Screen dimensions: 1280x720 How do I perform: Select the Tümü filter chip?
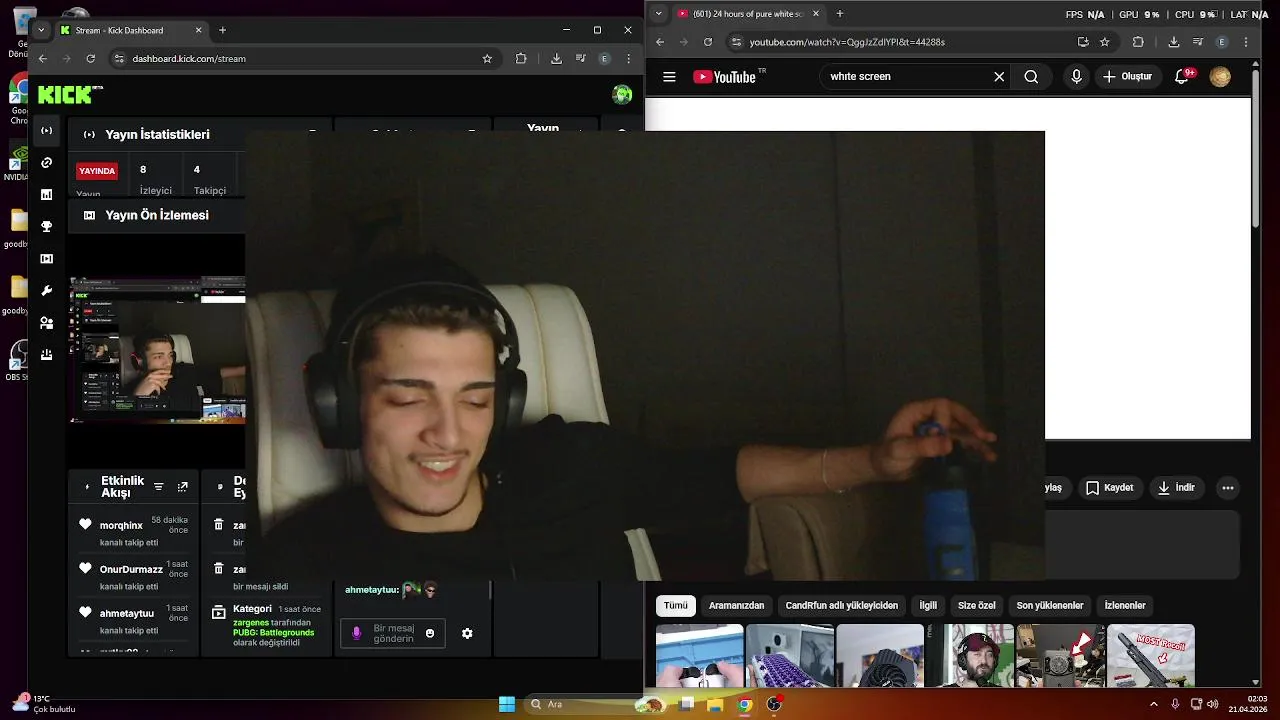point(676,605)
